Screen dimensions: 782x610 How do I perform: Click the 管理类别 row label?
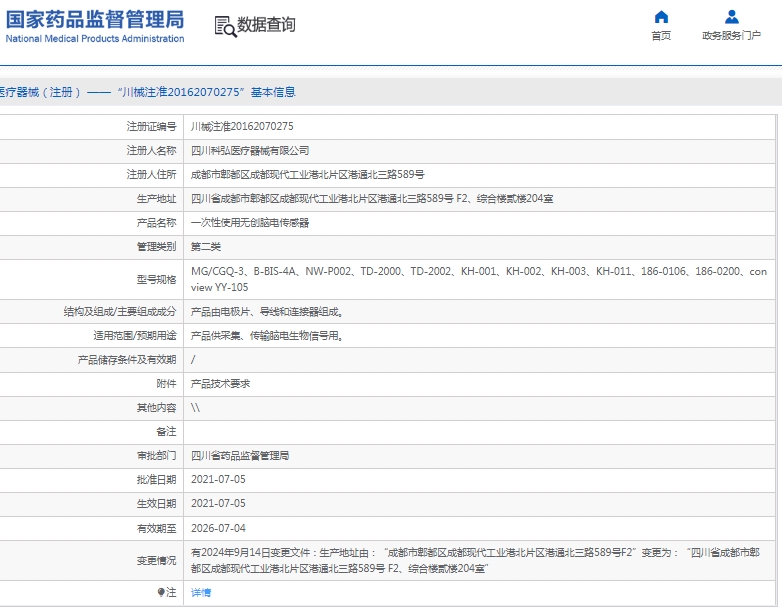pos(157,246)
